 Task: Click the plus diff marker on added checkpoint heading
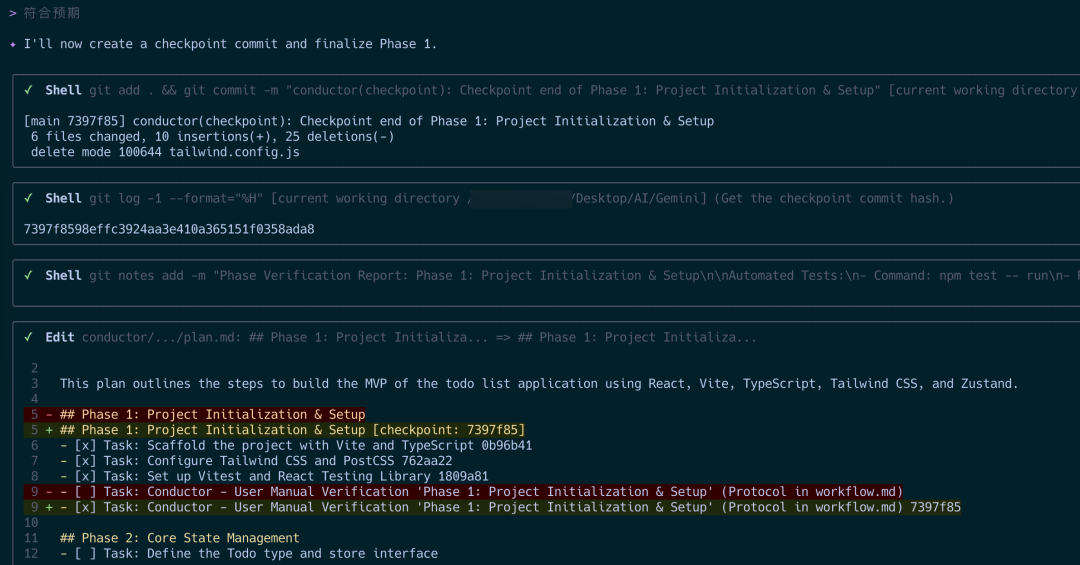[x=49, y=430]
